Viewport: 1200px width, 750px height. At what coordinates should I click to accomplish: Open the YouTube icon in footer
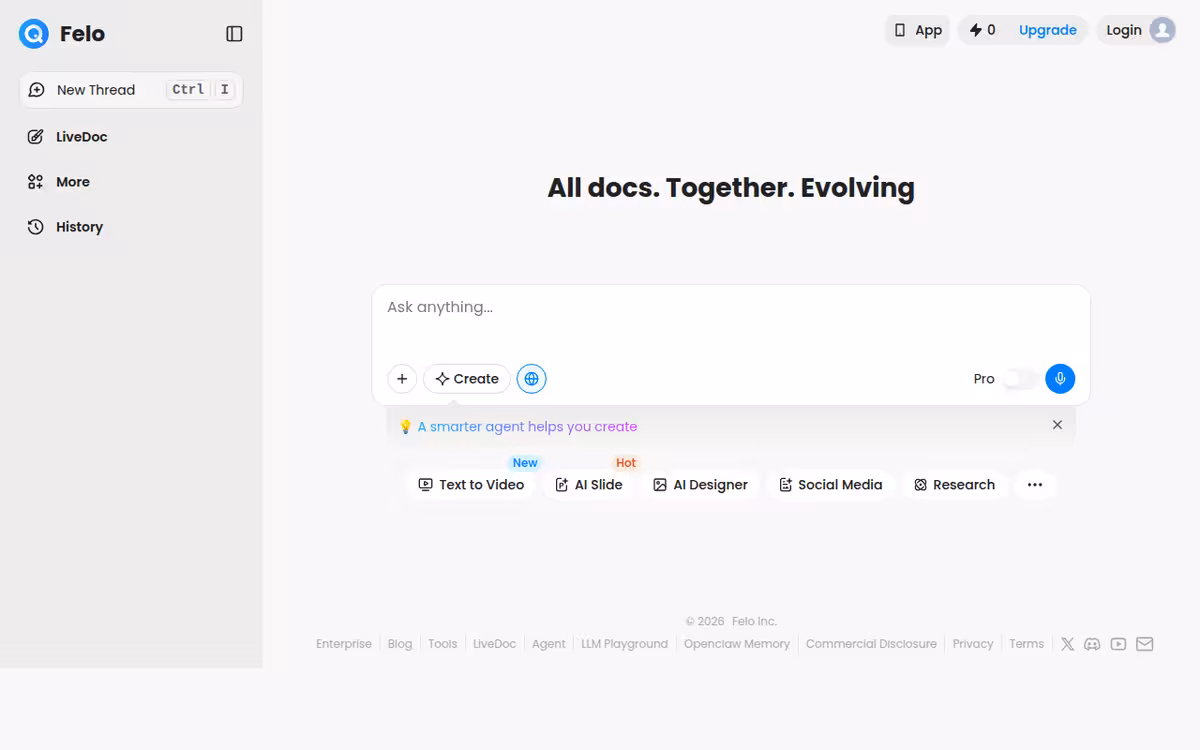point(1118,644)
